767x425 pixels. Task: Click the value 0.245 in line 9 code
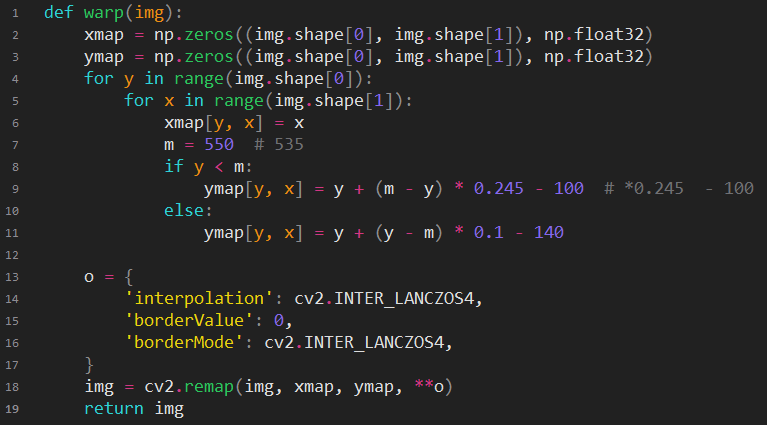coord(498,189)
